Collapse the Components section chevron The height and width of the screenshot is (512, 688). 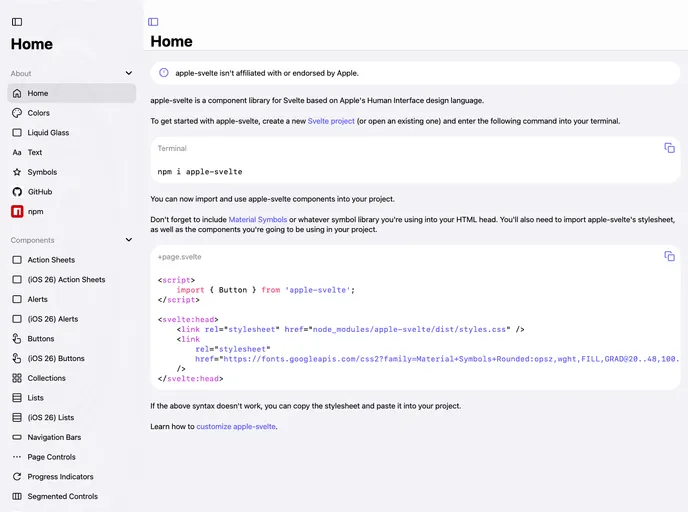[129, 240]
